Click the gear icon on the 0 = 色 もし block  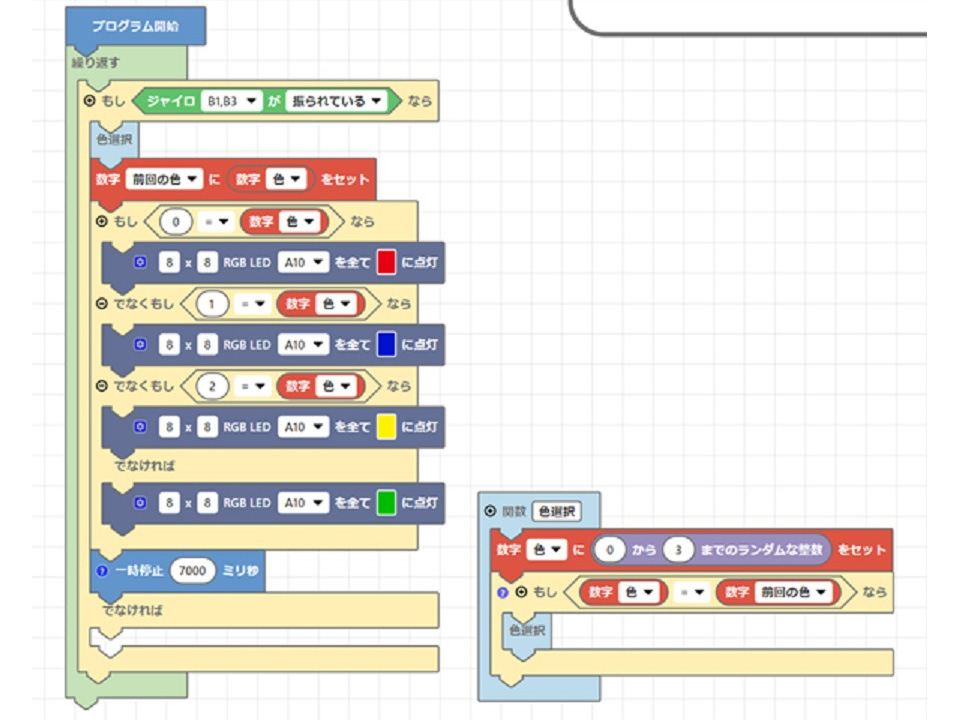pyautogui.click(x=102, y=221)
